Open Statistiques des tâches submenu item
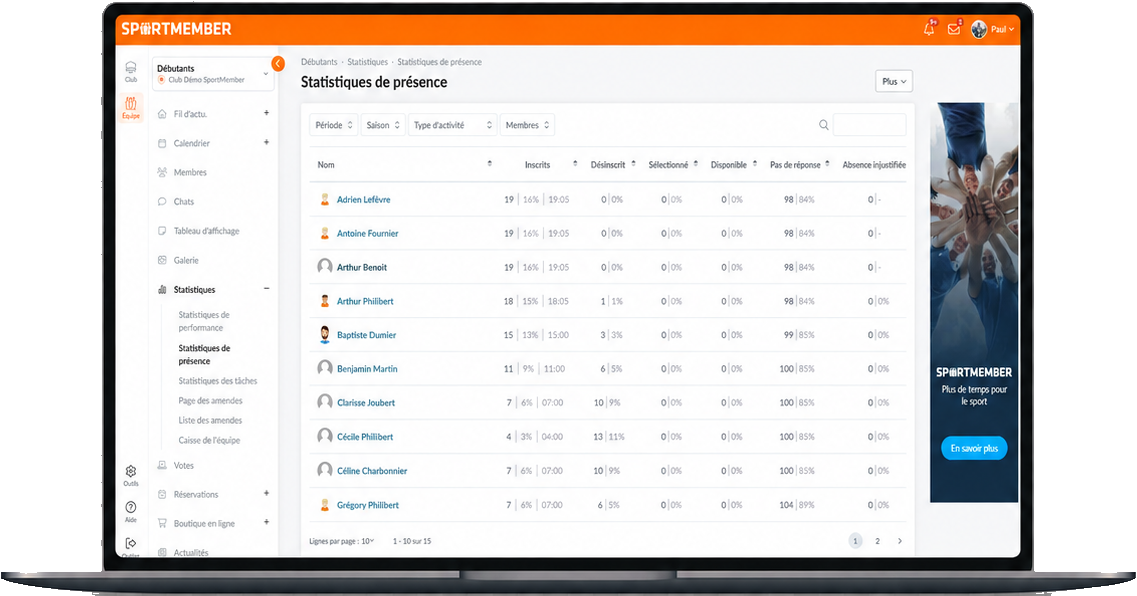 click(218, 381)
